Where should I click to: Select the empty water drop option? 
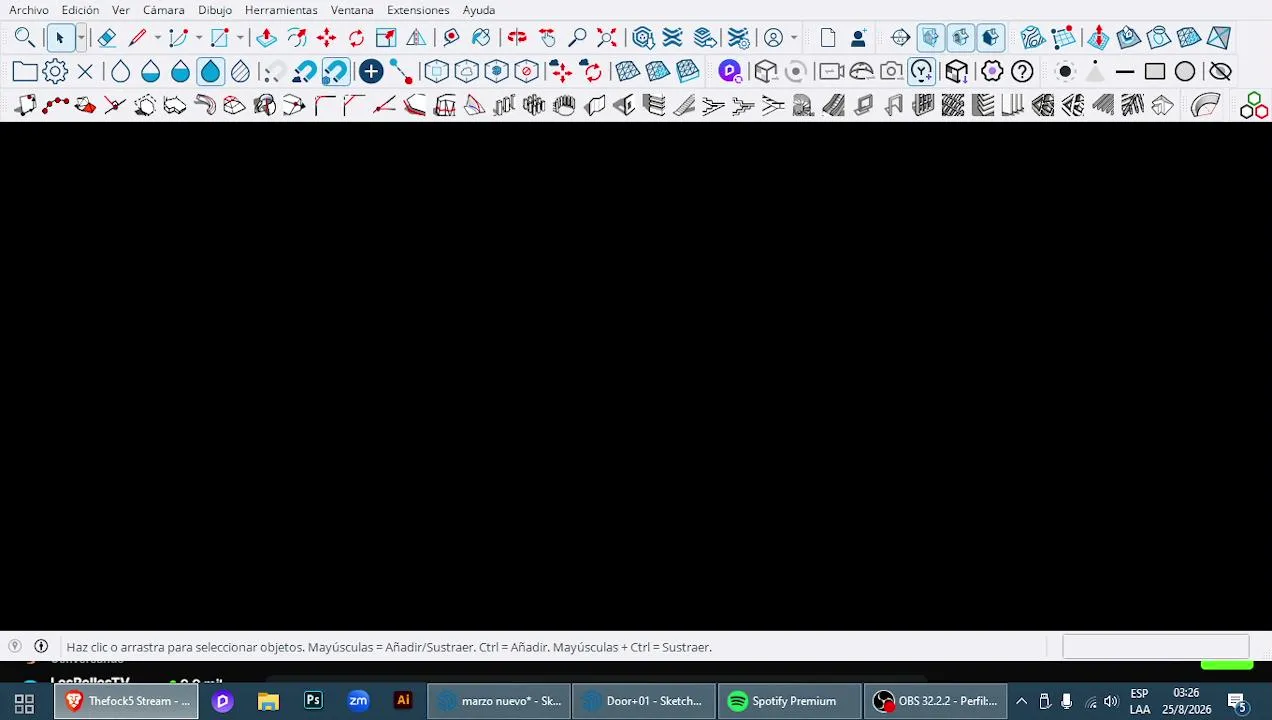(x=120, y=72)
